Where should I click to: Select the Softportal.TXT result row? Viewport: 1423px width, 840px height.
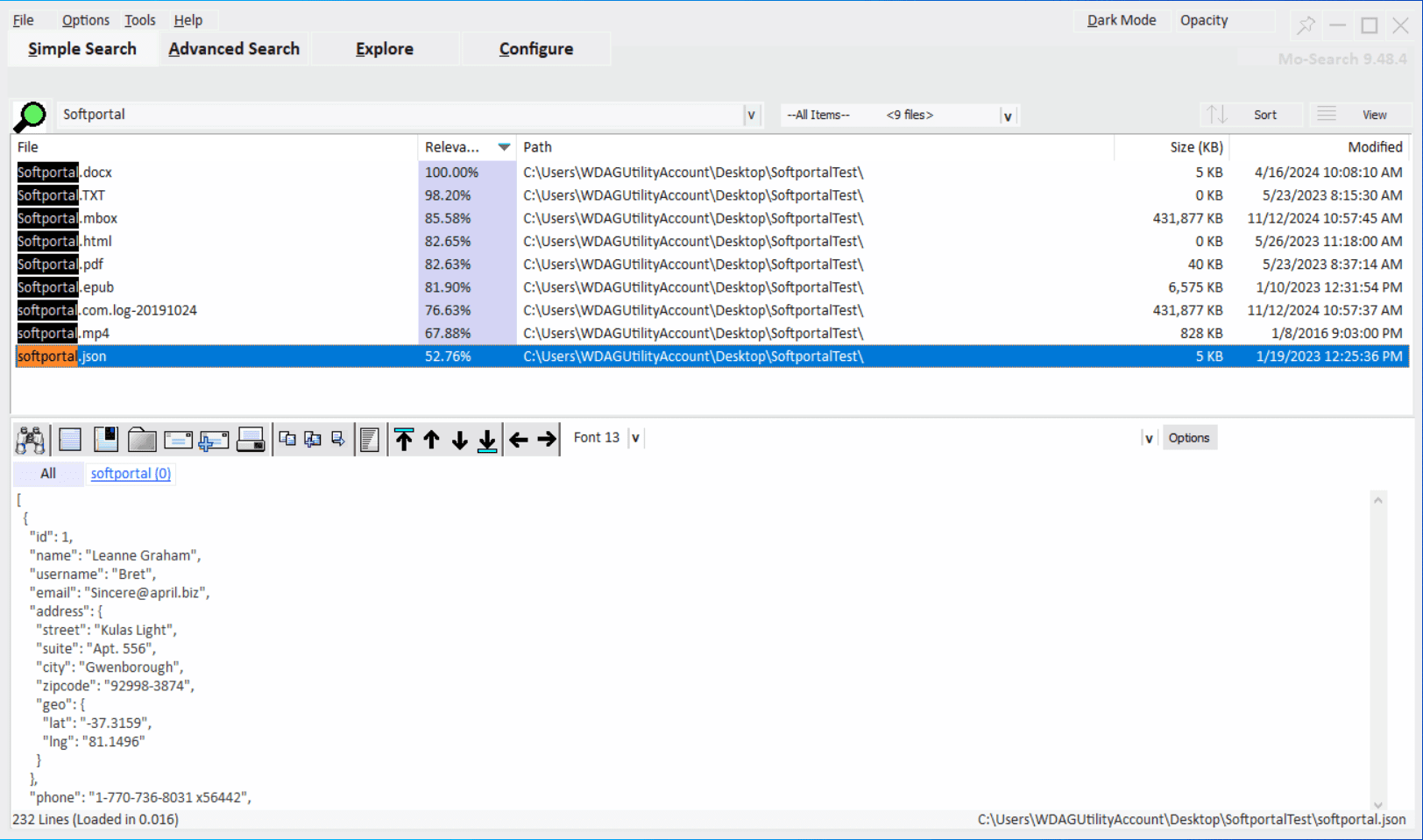click(712, 195)
